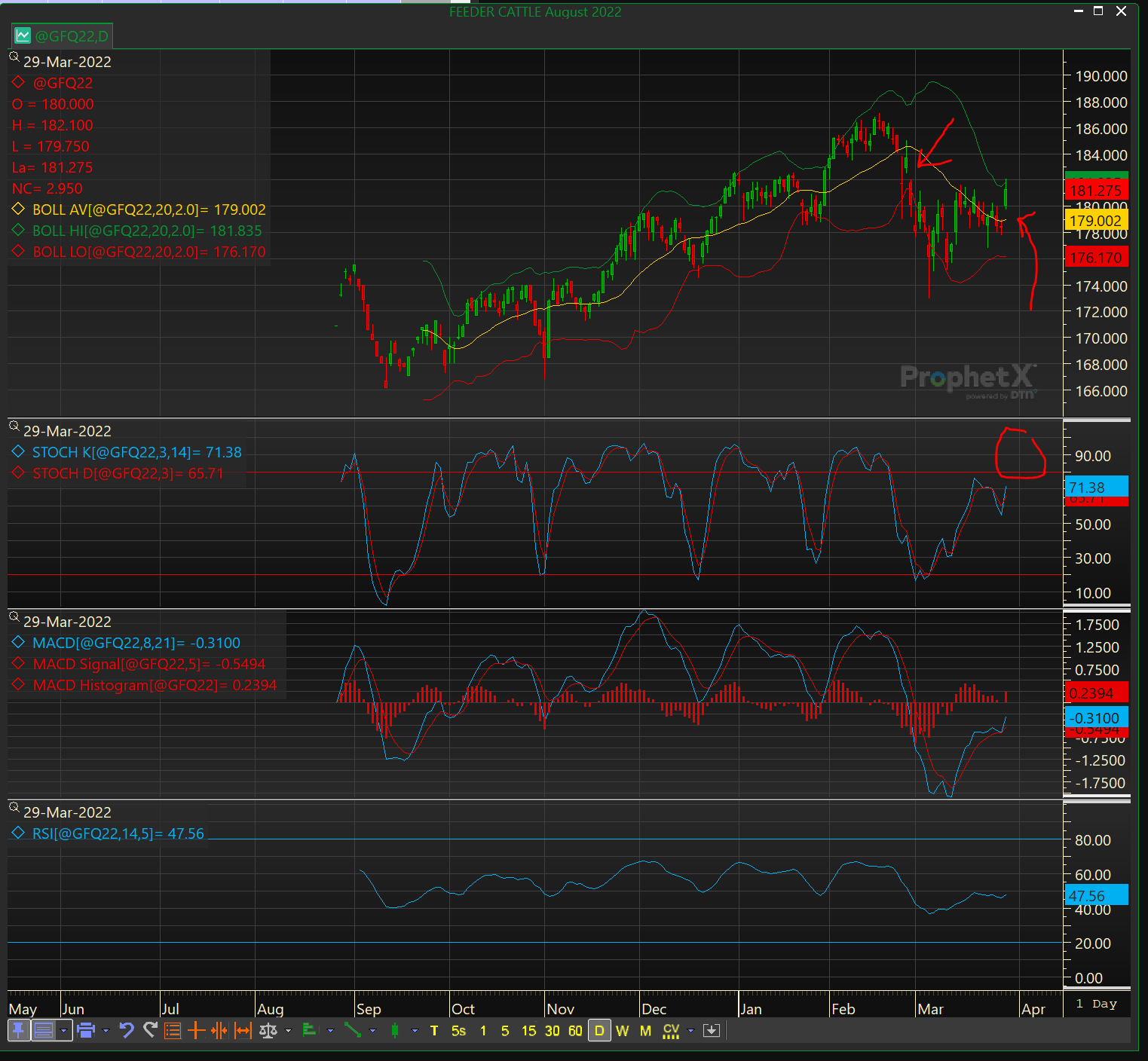Click the printer icon
This screenshot has height=1061, width=1148.
[86, 1030]
